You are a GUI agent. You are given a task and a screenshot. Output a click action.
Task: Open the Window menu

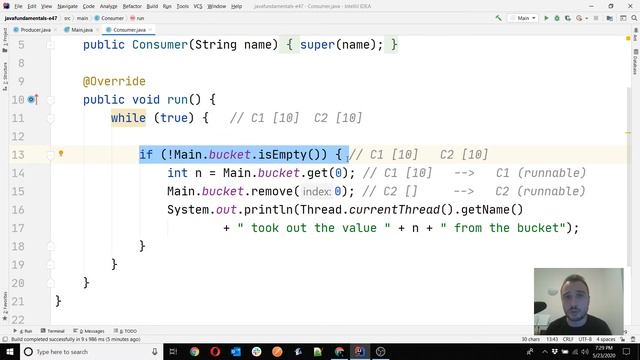point(216,6)
